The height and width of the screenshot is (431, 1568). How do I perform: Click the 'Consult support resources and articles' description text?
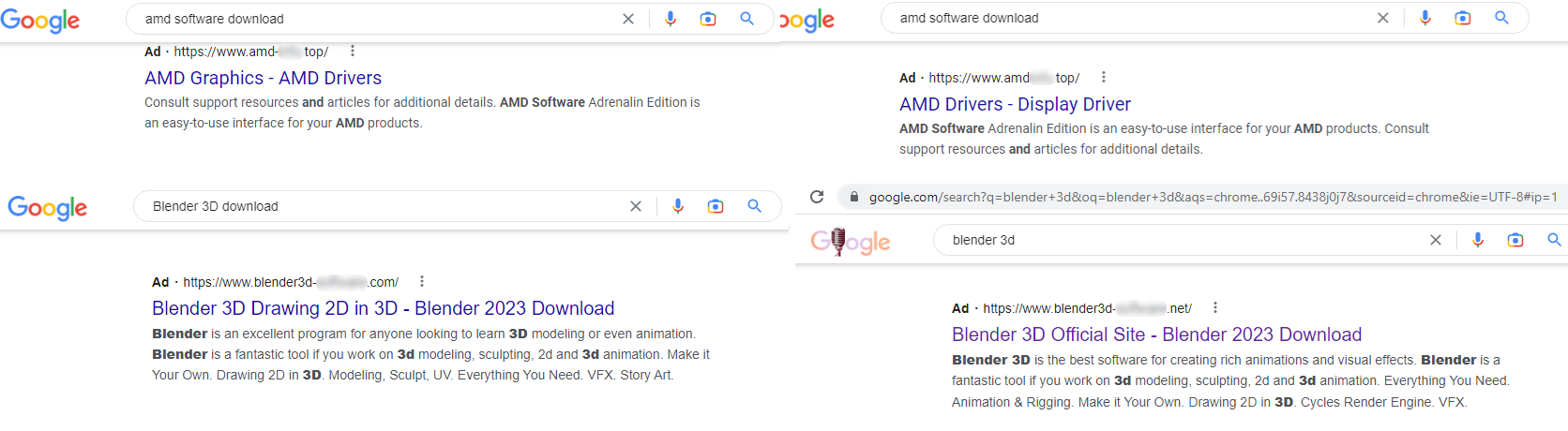(x=422, y=112)
